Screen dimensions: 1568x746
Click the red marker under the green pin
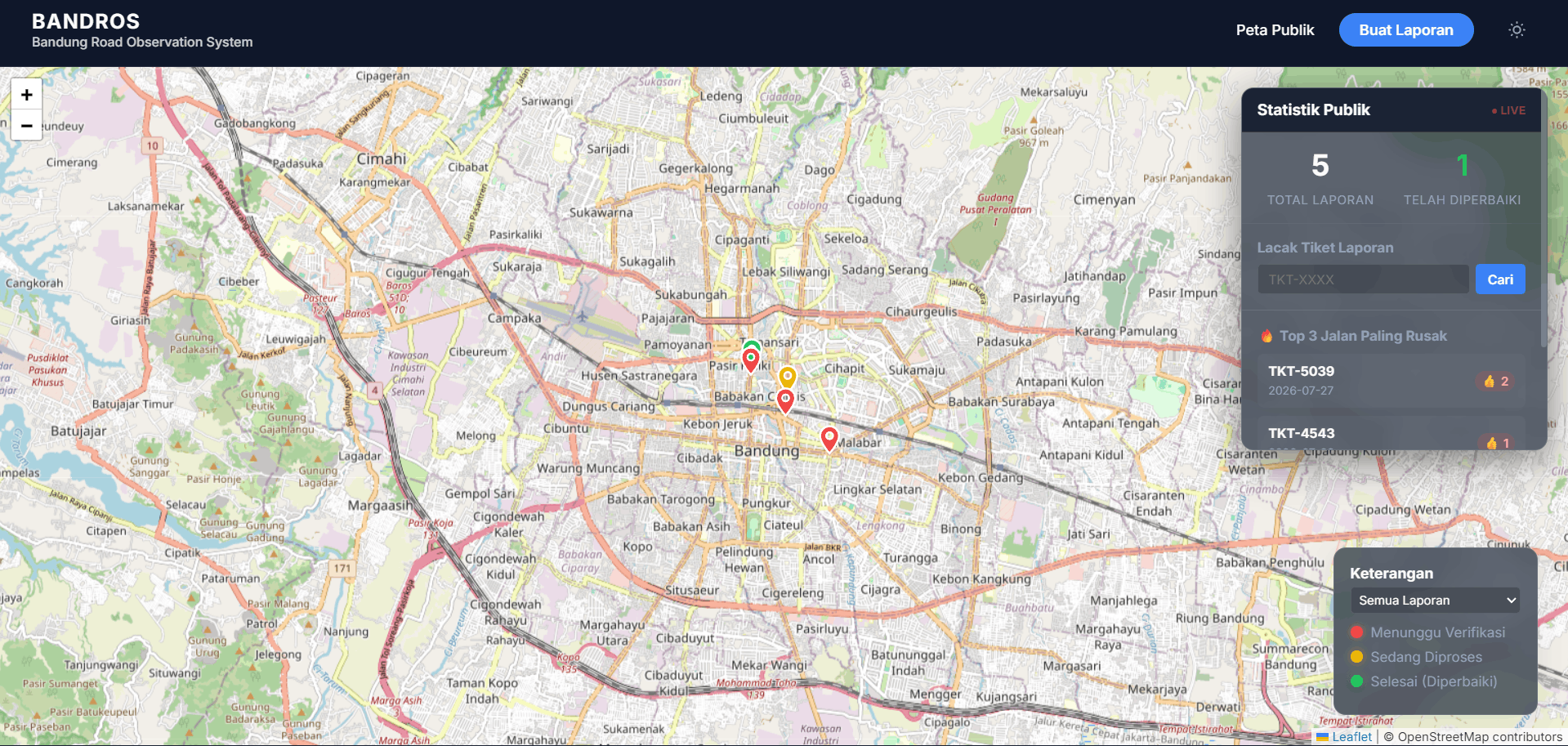click(751, 360)
